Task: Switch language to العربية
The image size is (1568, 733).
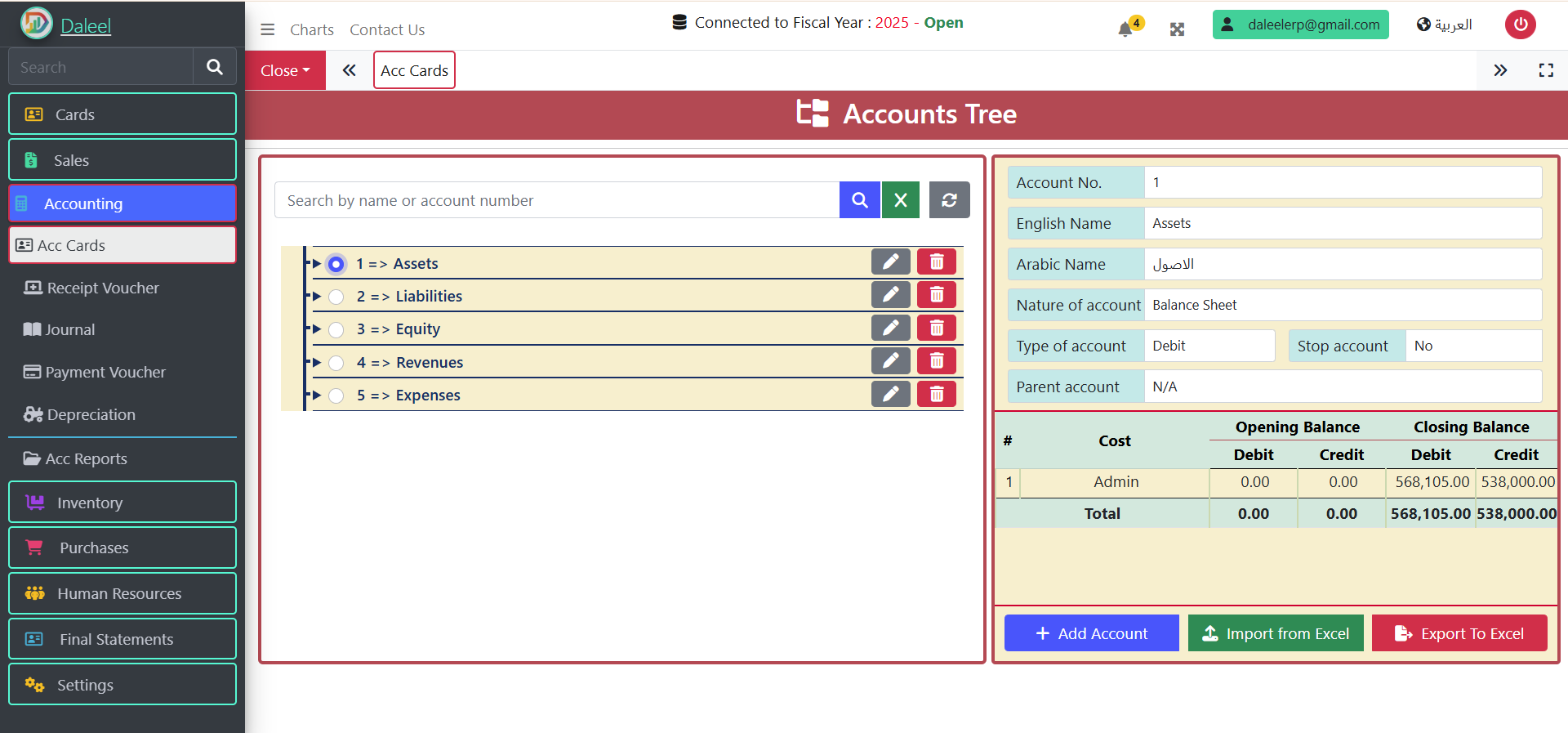Action: pyautogui.click(x=1444, y=25)
